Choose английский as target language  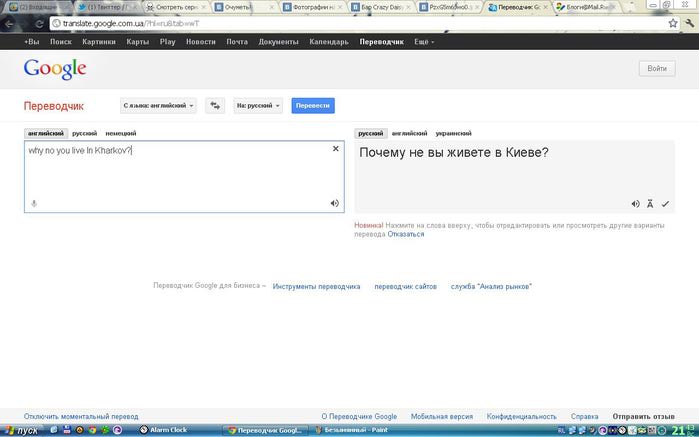click(409, 133)
